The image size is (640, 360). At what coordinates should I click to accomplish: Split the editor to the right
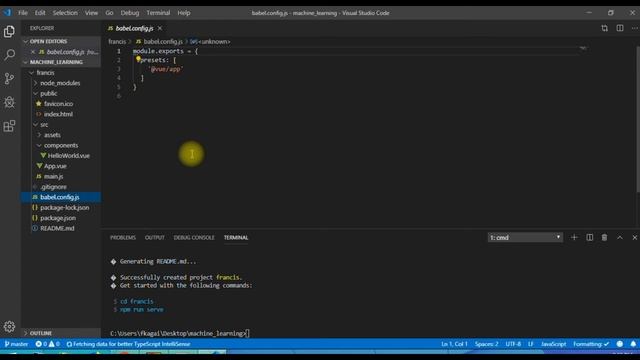point(620,28)
